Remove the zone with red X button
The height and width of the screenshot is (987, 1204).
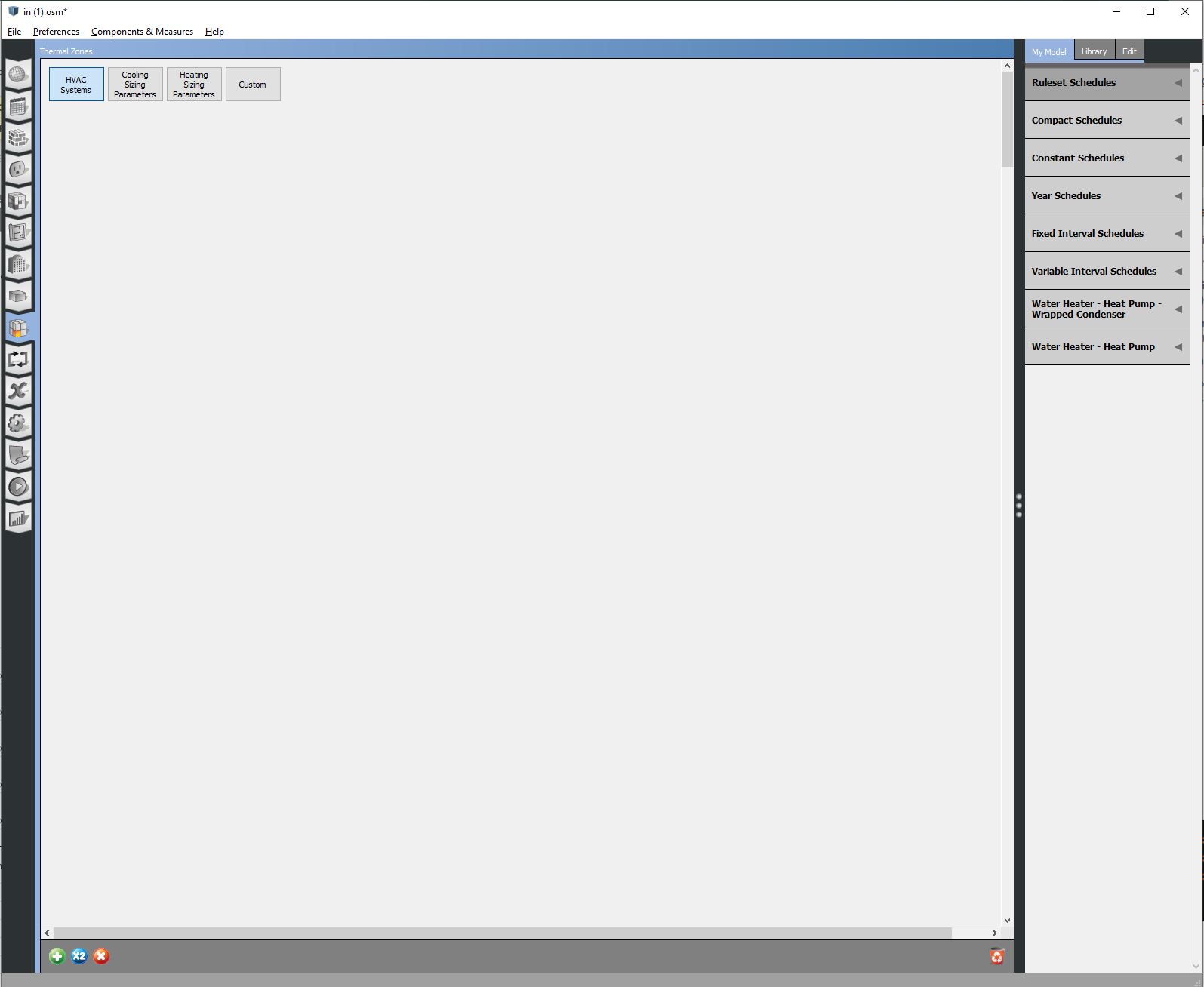pyautogui.click(x=101, y=957)
